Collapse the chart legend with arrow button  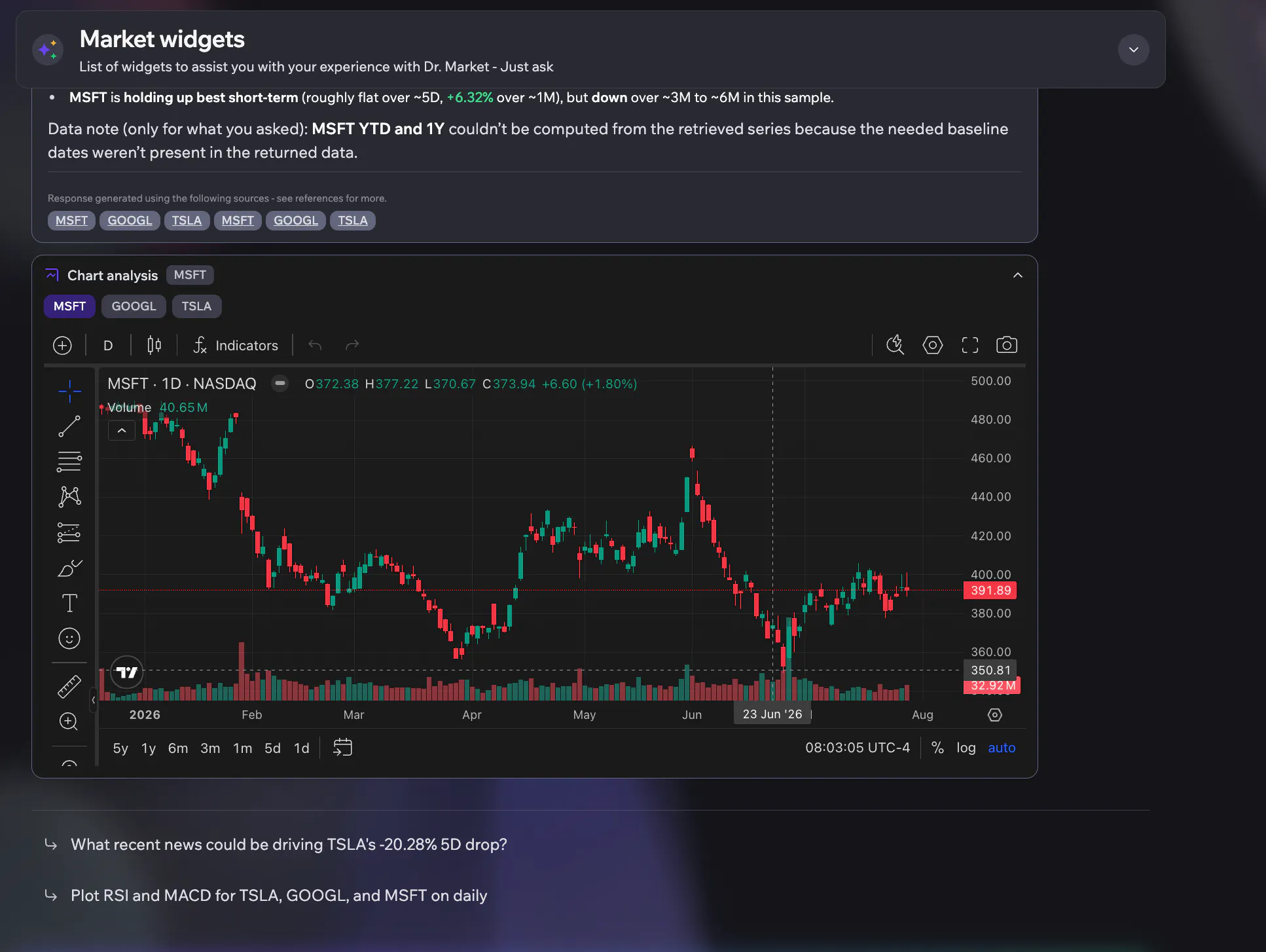[122, 431]
